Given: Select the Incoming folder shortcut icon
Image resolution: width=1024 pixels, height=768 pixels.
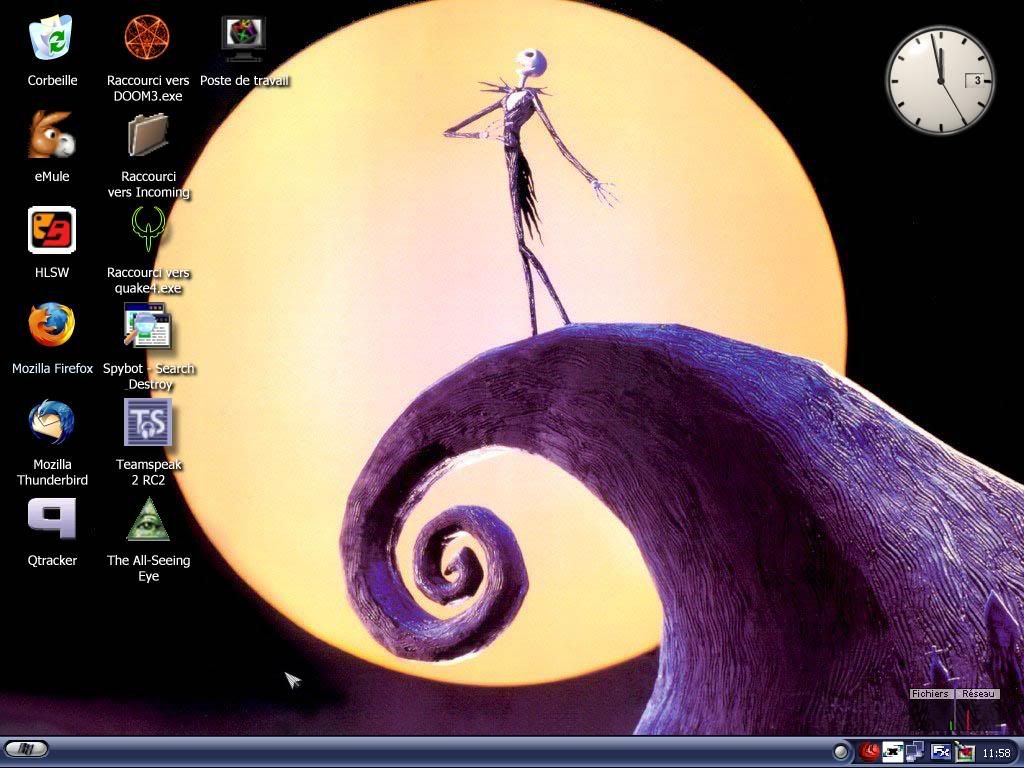Looking at the screenshot, I should 148,135.
